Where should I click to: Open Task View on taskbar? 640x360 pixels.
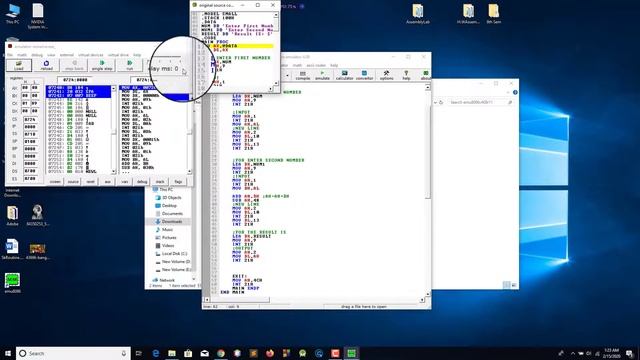[x=139, y=353]
